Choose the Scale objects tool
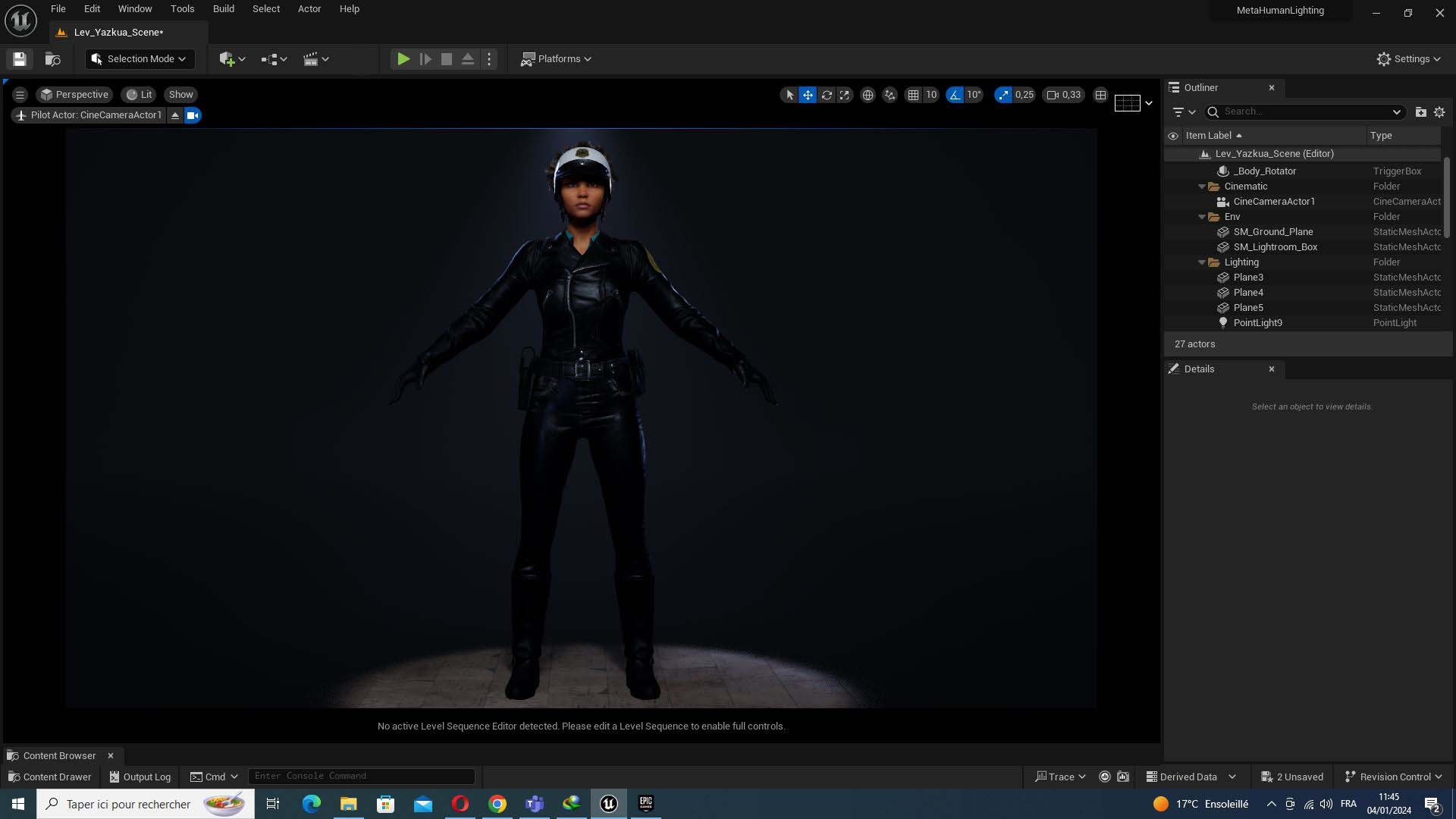Screen dimensions: 1456x819 point(844,95)
